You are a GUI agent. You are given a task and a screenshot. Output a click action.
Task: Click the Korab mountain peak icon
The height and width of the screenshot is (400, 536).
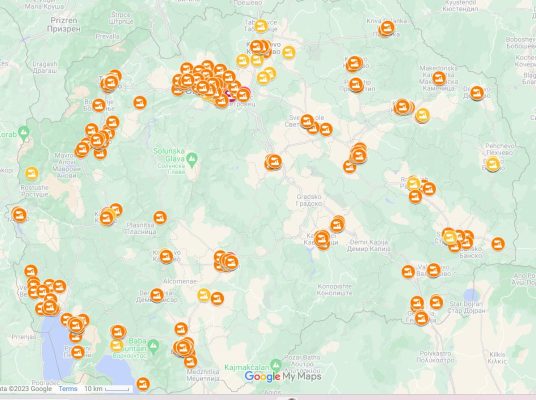pos(24,133)
